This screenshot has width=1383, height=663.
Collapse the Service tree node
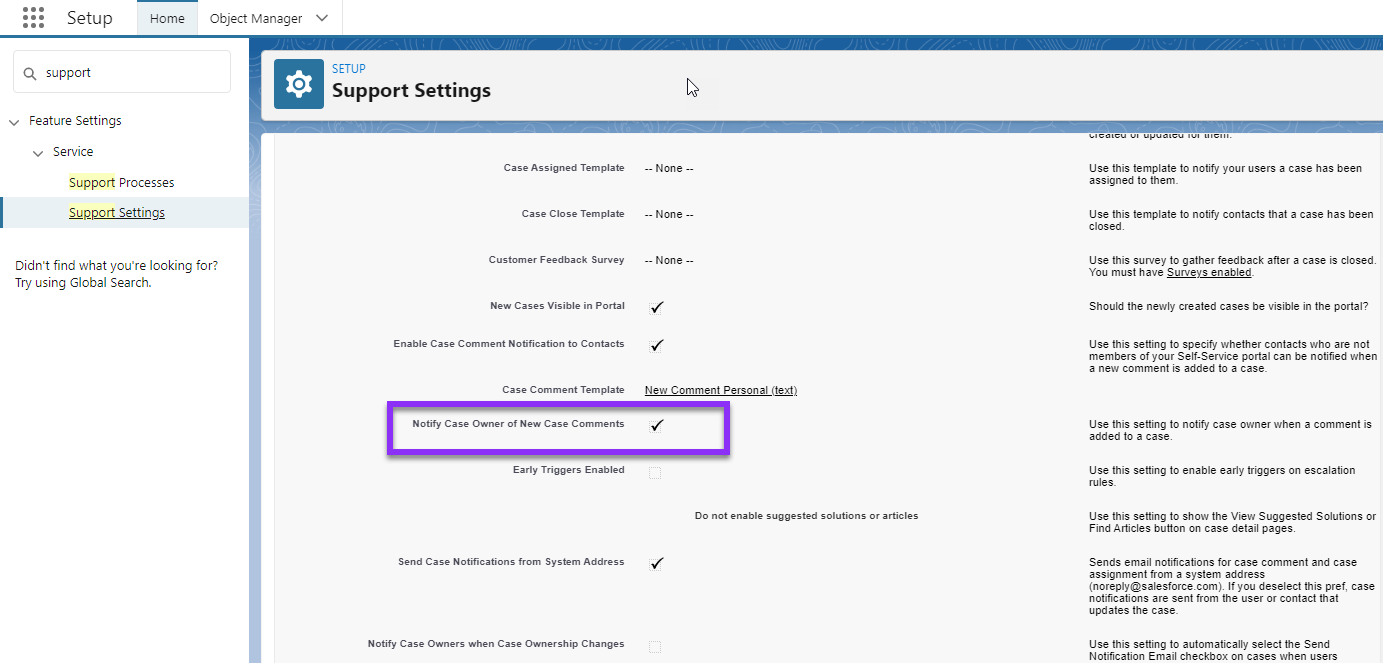[x=38, y=153]
